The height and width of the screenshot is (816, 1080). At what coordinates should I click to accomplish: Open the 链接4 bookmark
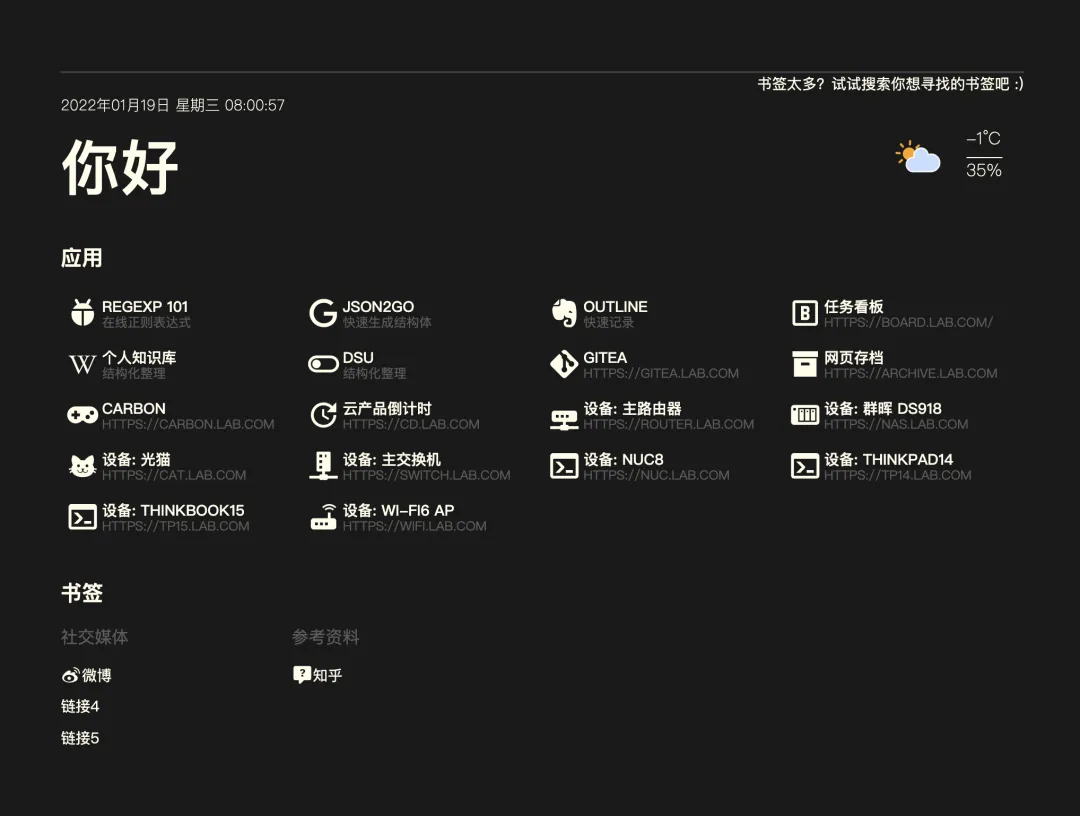pos(80,707)
